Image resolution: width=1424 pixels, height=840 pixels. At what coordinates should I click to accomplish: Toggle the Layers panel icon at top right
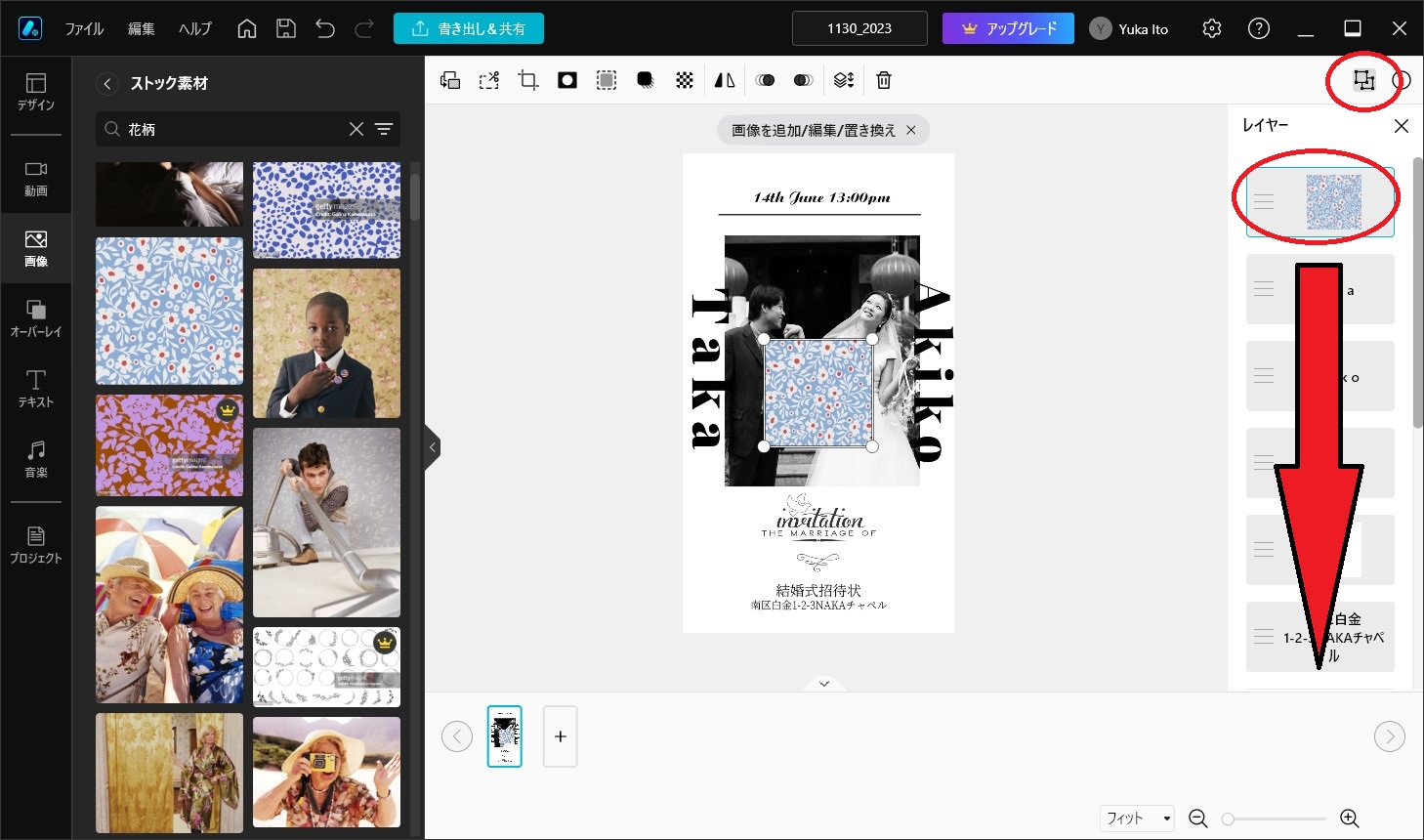(1363, 80)
